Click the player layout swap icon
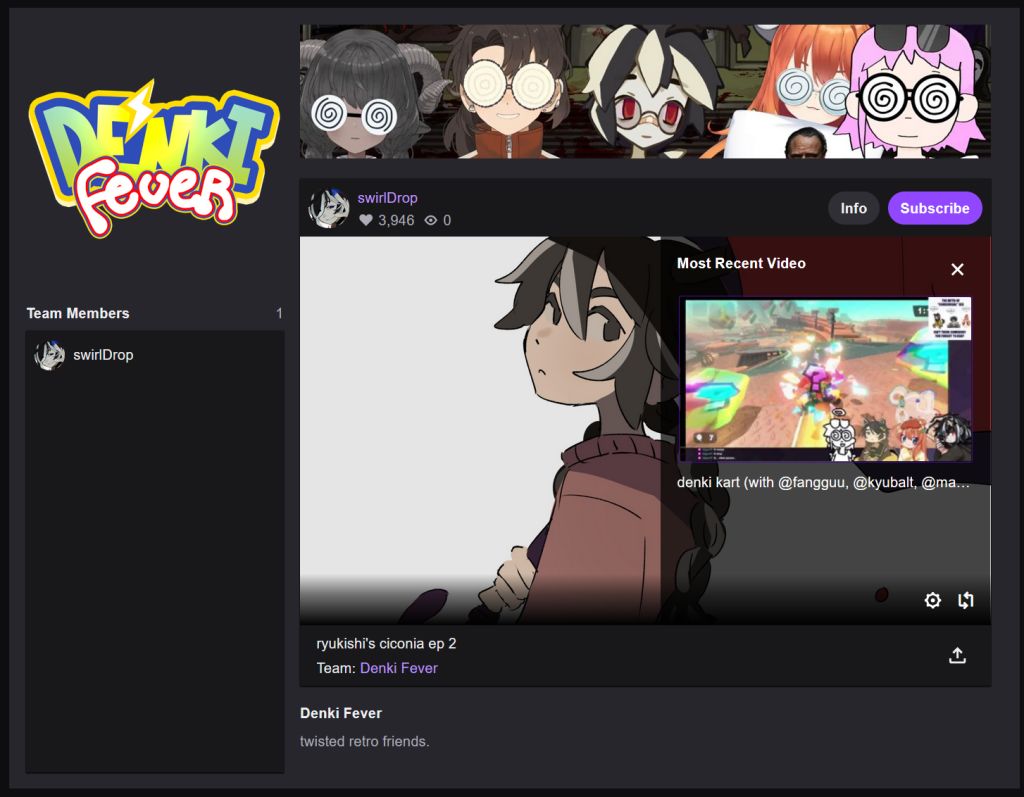 [x=965, y=600]
